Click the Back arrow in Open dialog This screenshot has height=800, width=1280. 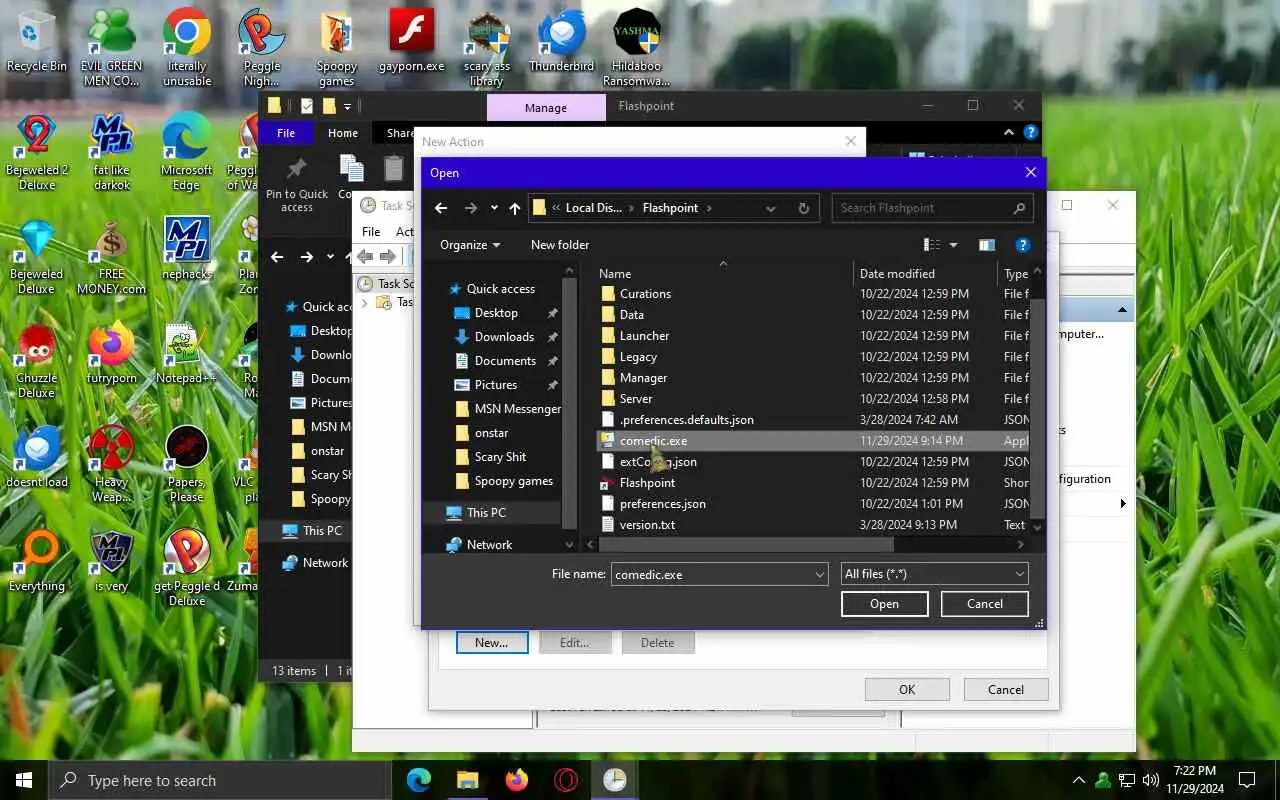441,208
